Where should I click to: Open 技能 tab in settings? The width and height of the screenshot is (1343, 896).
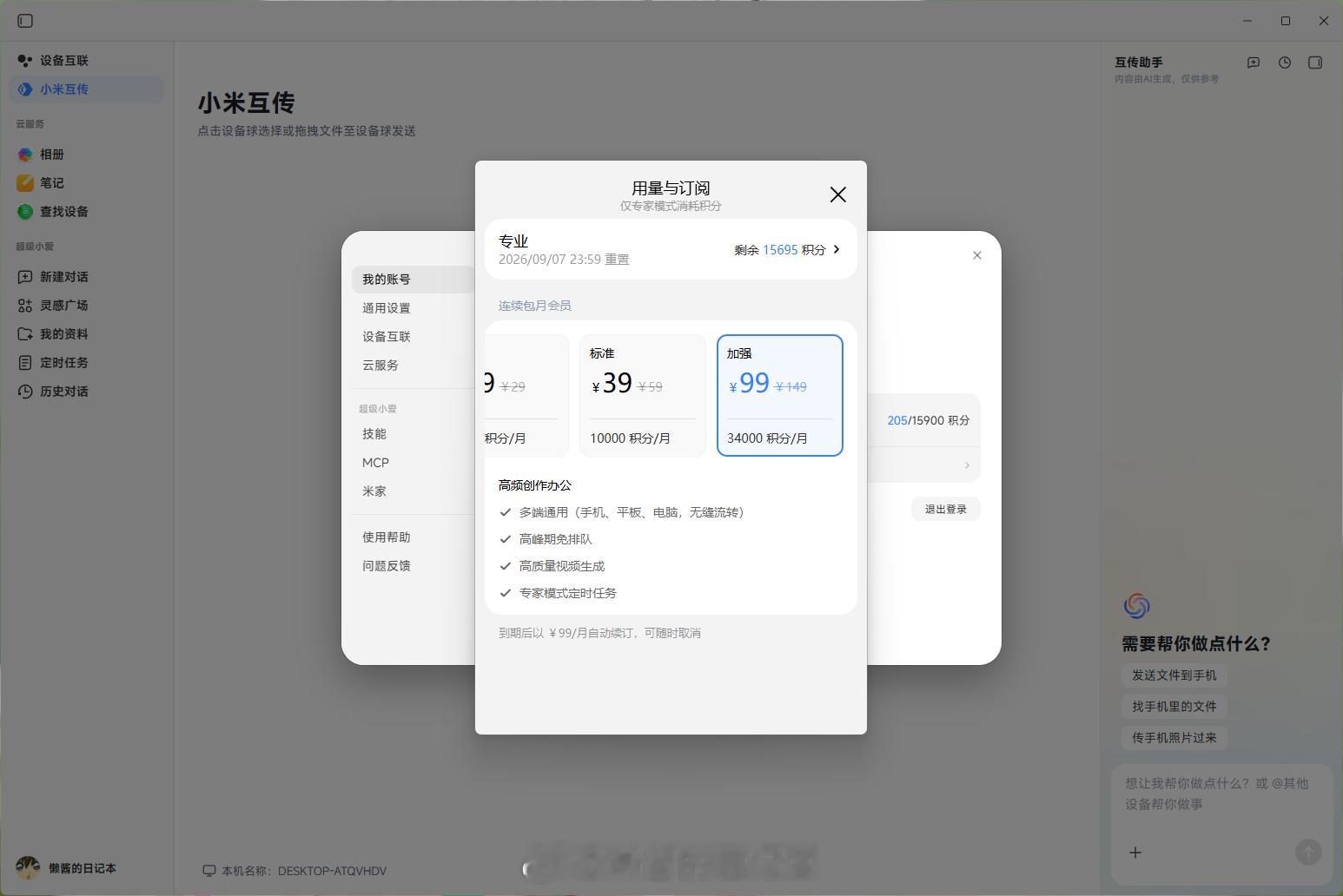tap(413, 434)
